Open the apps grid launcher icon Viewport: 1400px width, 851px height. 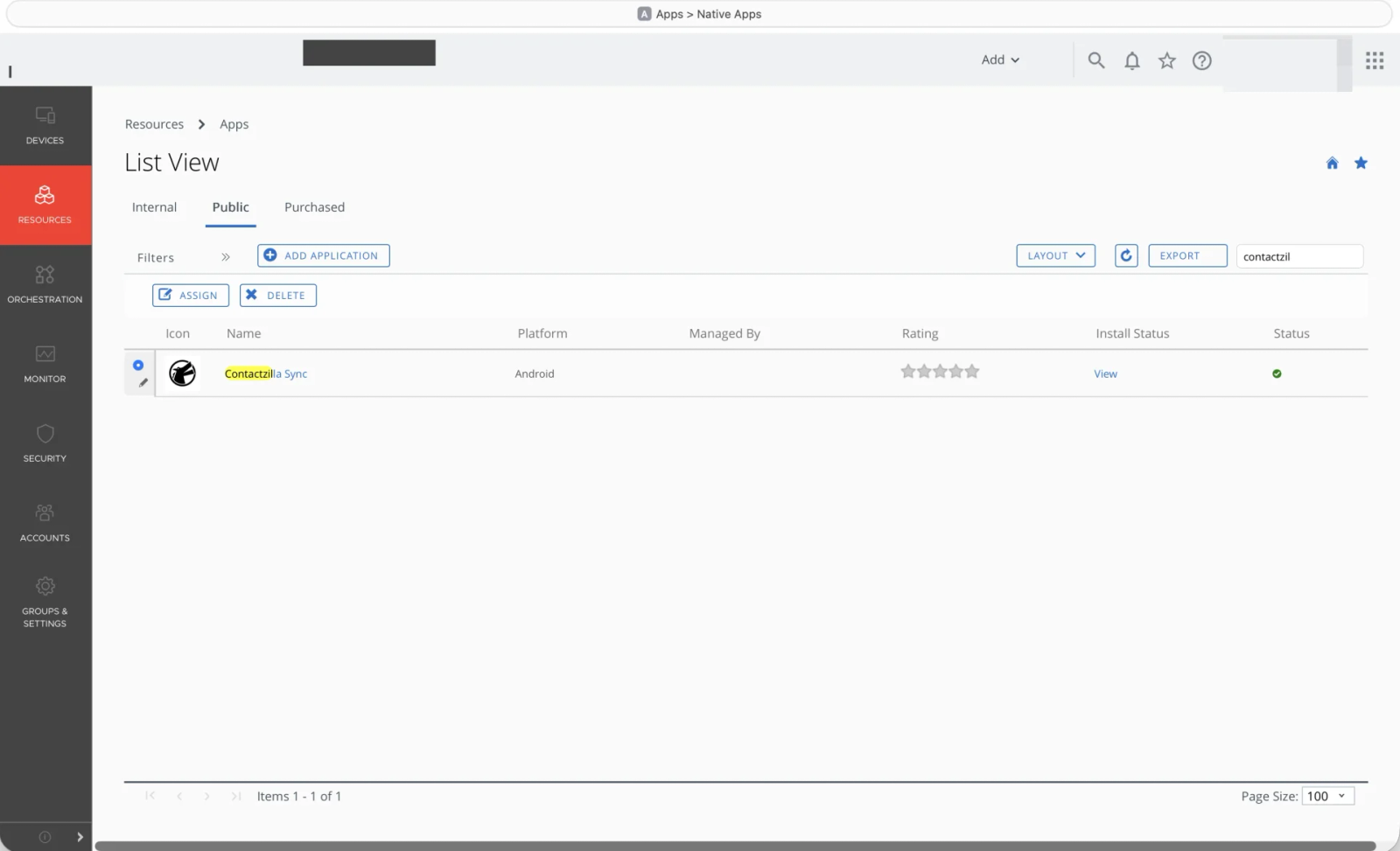coord(1375,60)
